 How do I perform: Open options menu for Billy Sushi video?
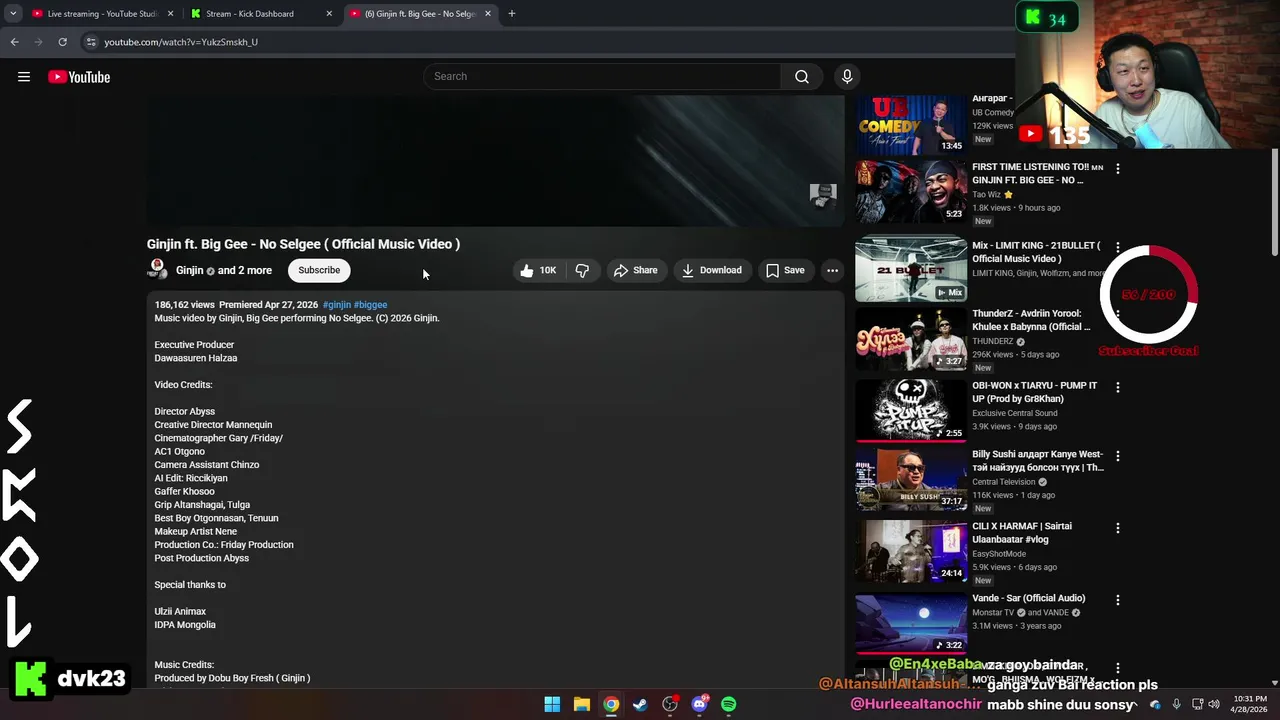(1118, 456)
